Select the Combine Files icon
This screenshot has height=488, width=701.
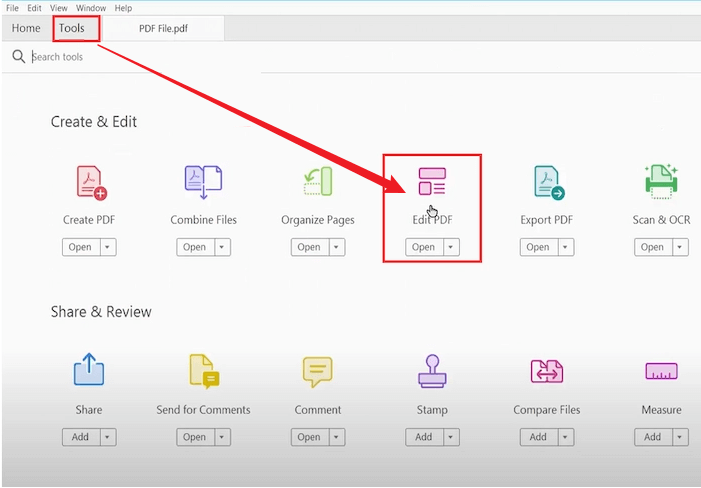[203, 182]
